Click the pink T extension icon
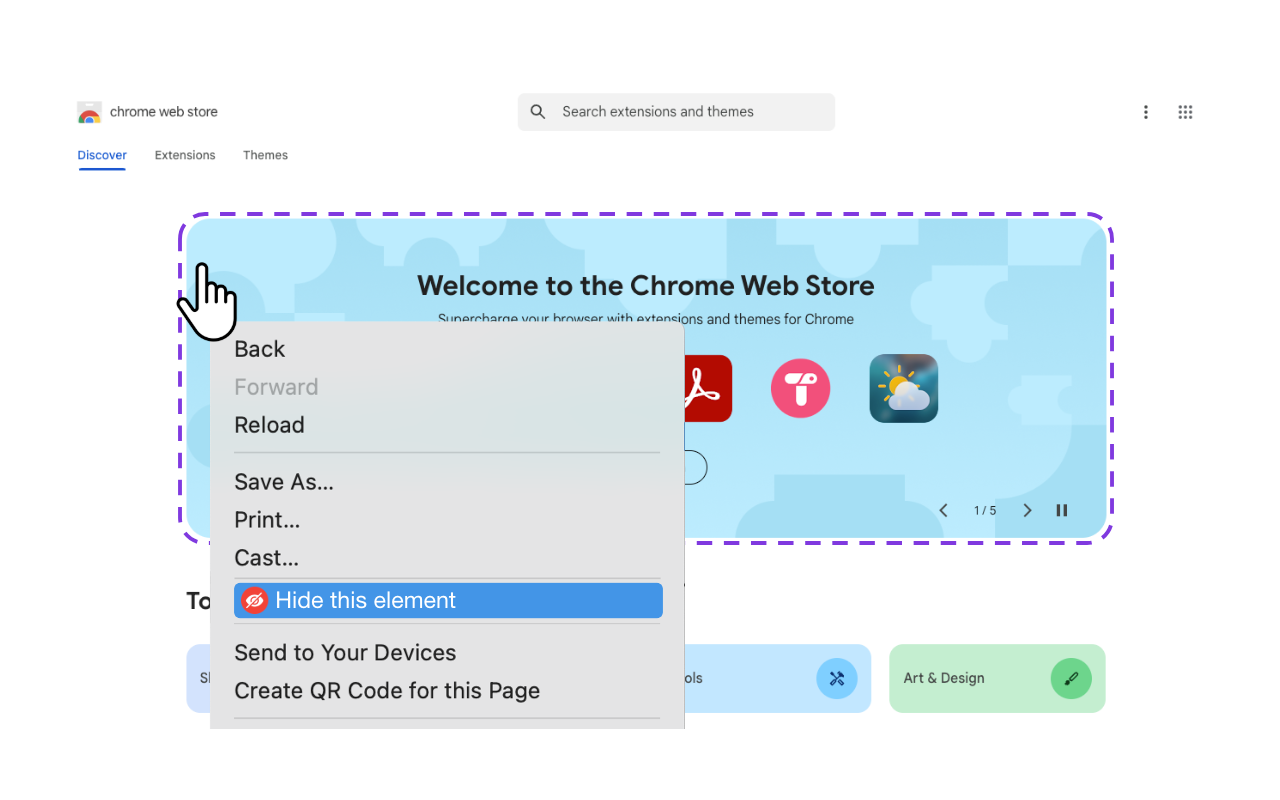The height and width of the screenshot is (800, 1280). [800, 388]
